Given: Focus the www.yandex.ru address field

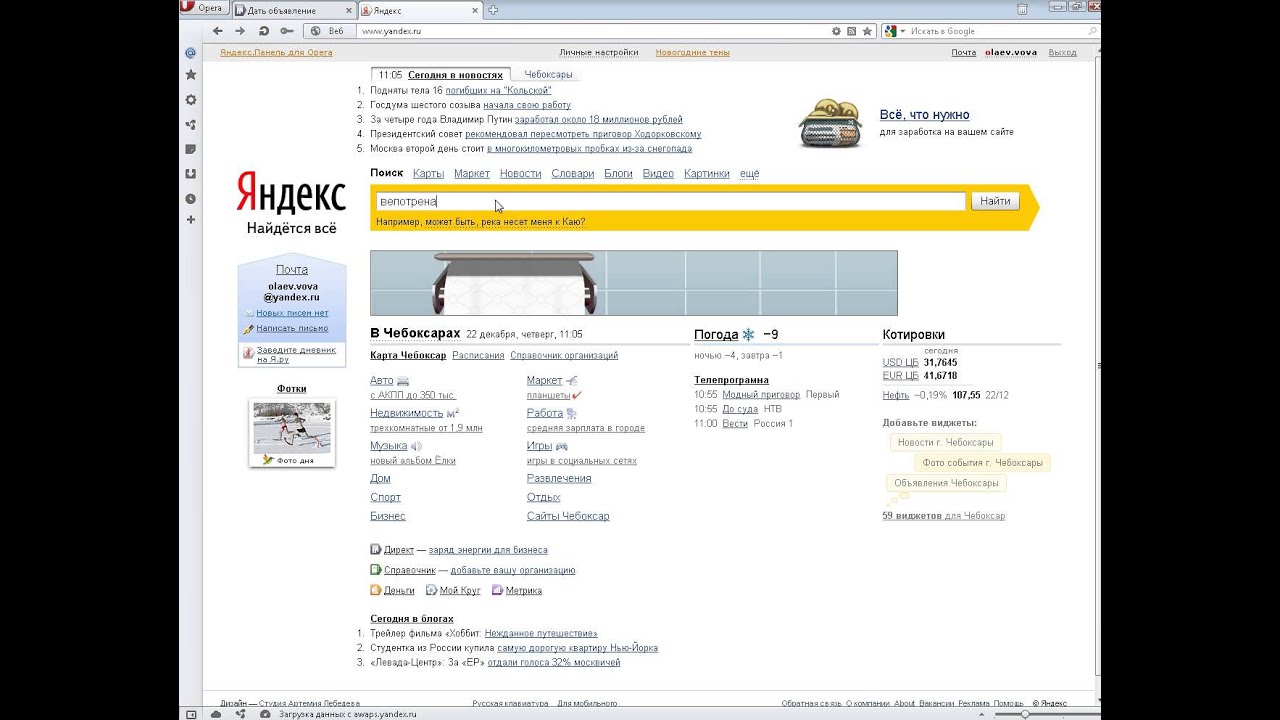Looking at the screenshot, I should coord(590,31).
